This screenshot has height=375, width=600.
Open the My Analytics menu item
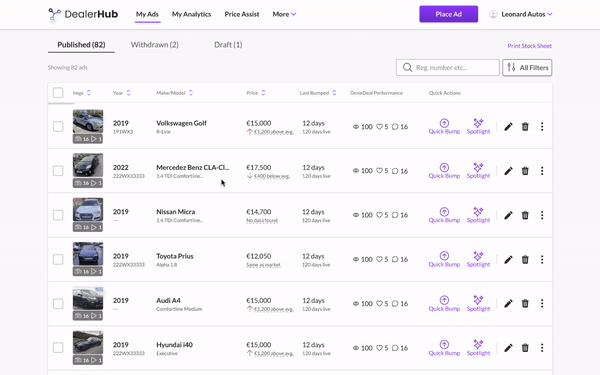click(191, 14)
